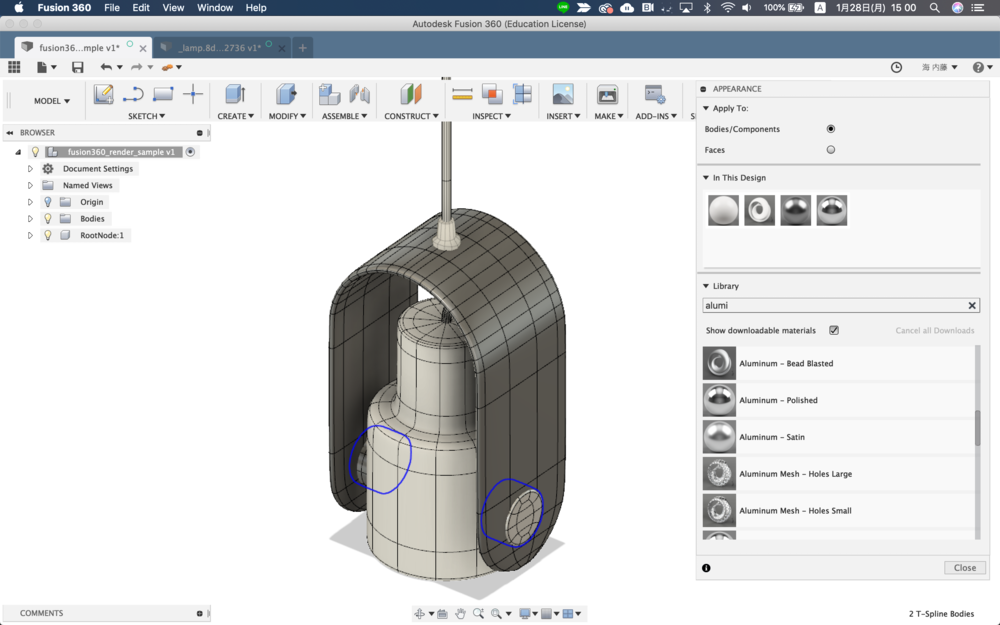The width and height of the screenshot is (1000, 625).
Task: Click the alumi library search field
Action: pos(832,306)
